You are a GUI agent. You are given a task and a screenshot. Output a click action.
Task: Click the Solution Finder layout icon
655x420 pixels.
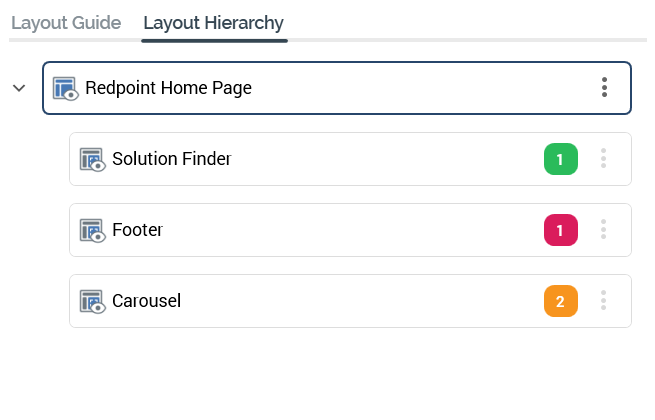[x=92, y=159]
